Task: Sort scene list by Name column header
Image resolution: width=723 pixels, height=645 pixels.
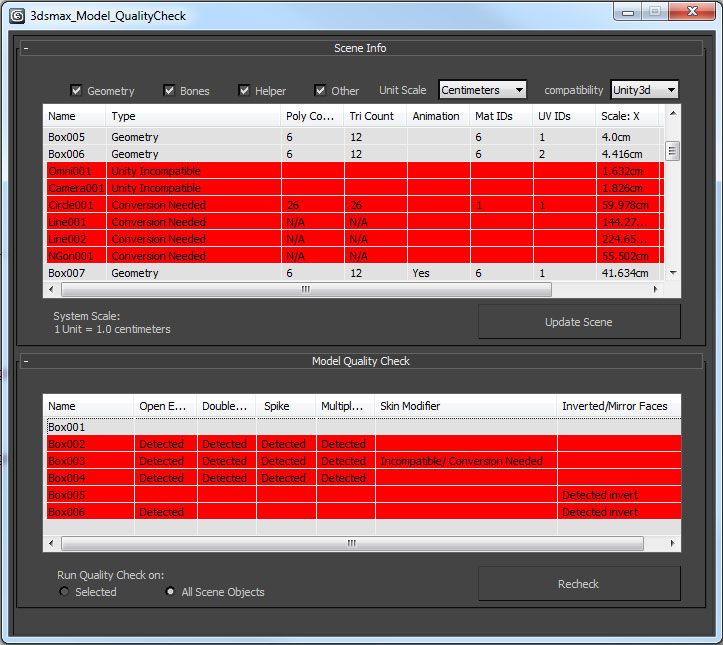Action: click(74, 116)
